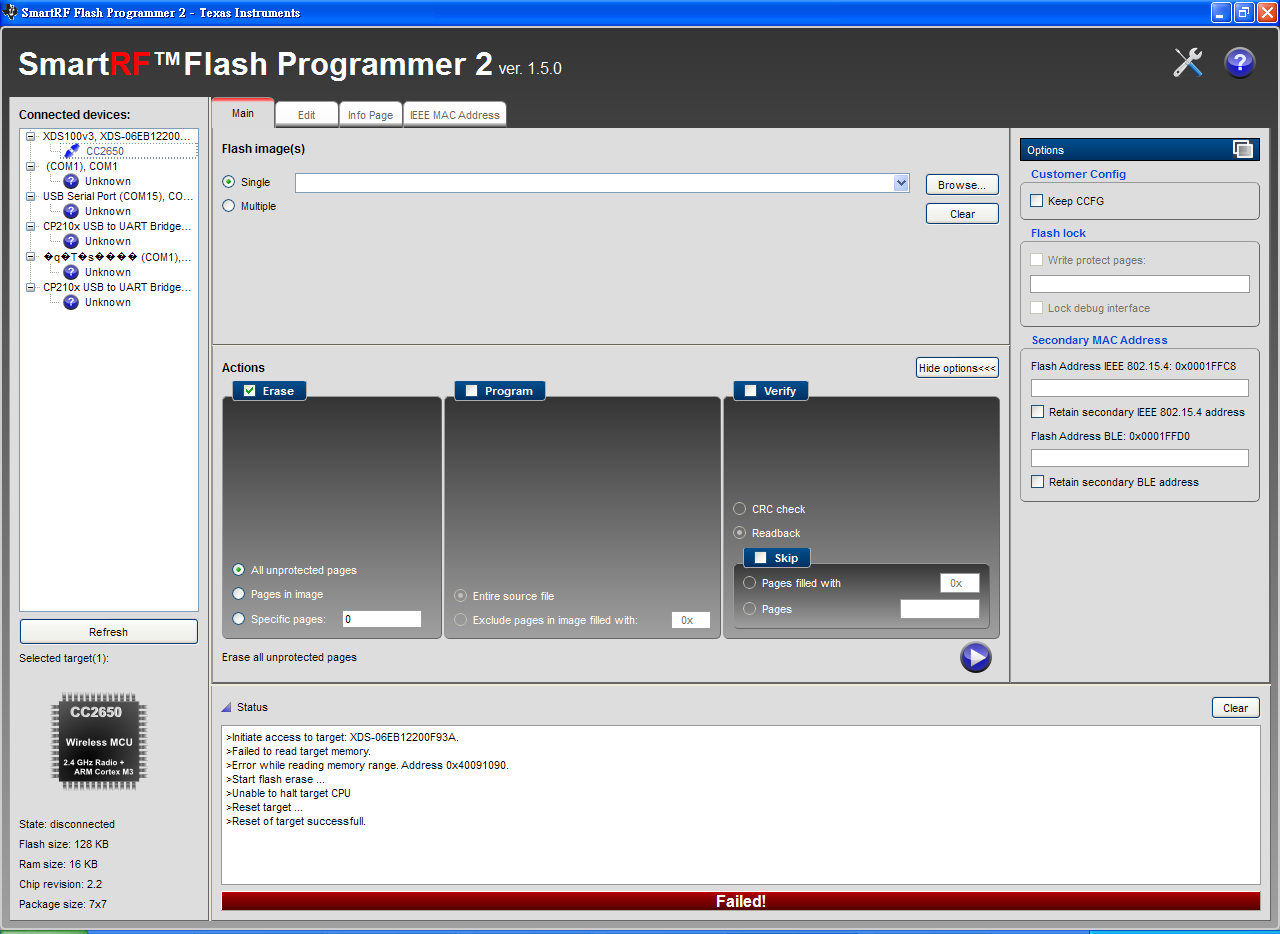
Task: Open the flash image path dropdown
Action: pos(901,183)
